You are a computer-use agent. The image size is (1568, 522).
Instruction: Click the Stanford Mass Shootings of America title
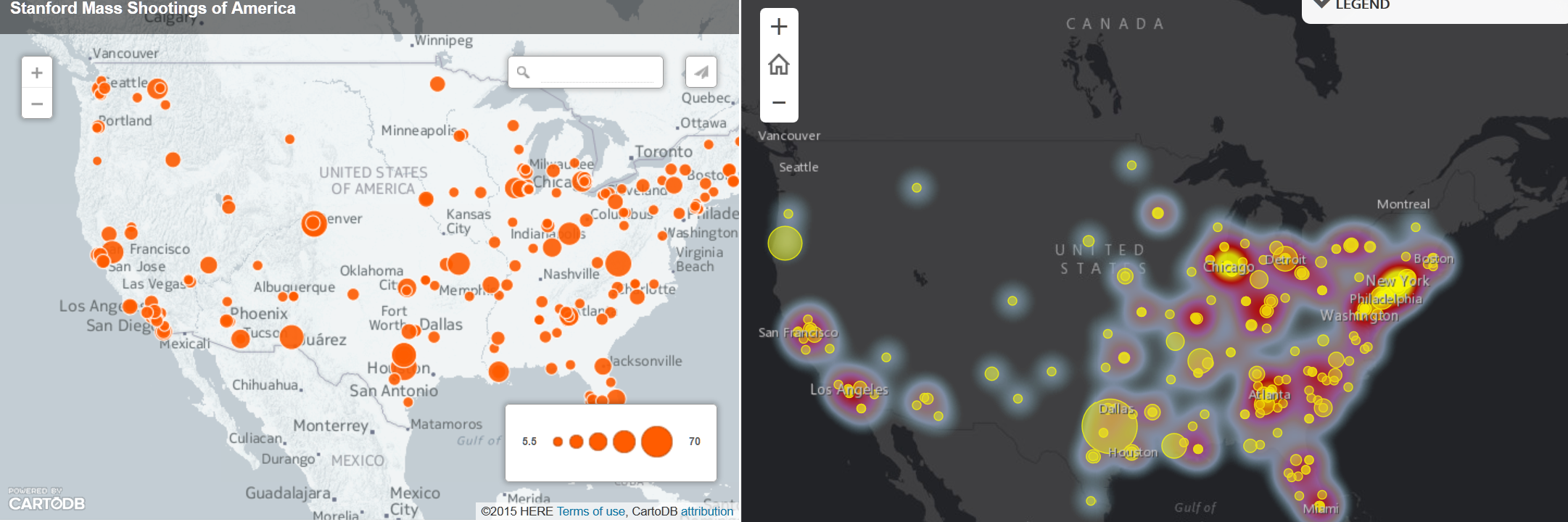[153, 9]
